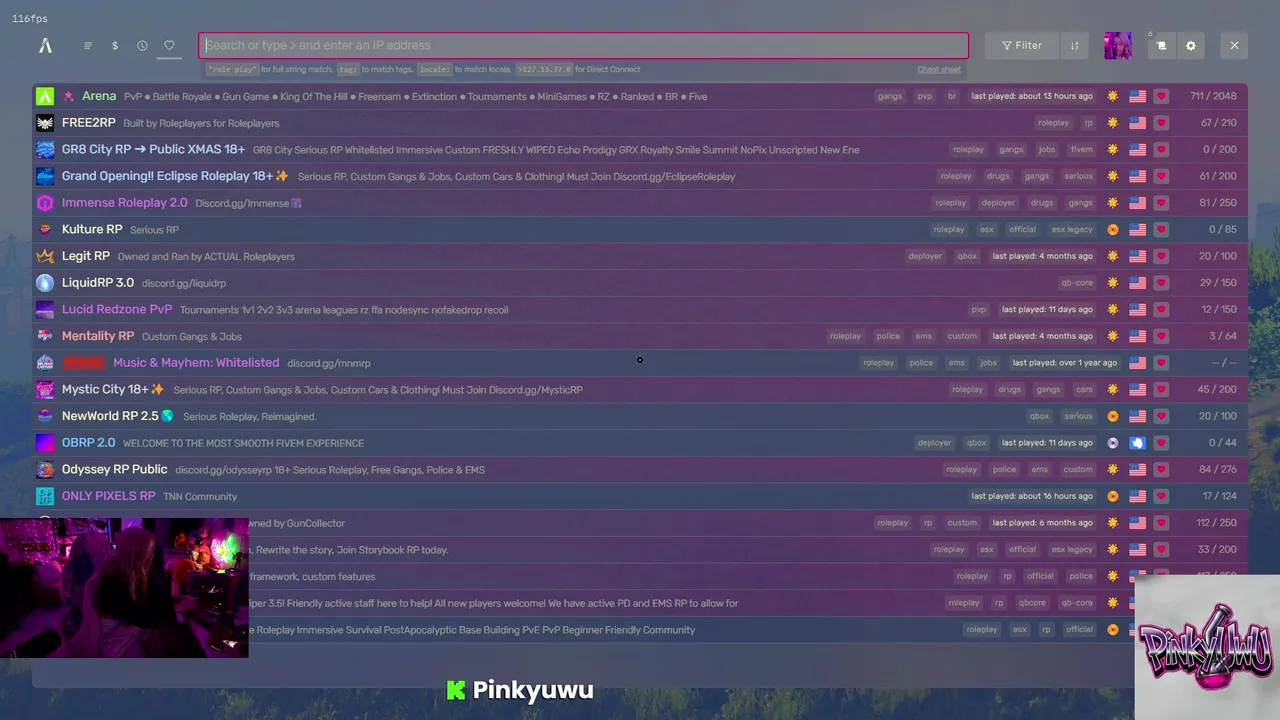
Task: Open the Lucid Redzone PvP server
Action: [x=640, y=309]
